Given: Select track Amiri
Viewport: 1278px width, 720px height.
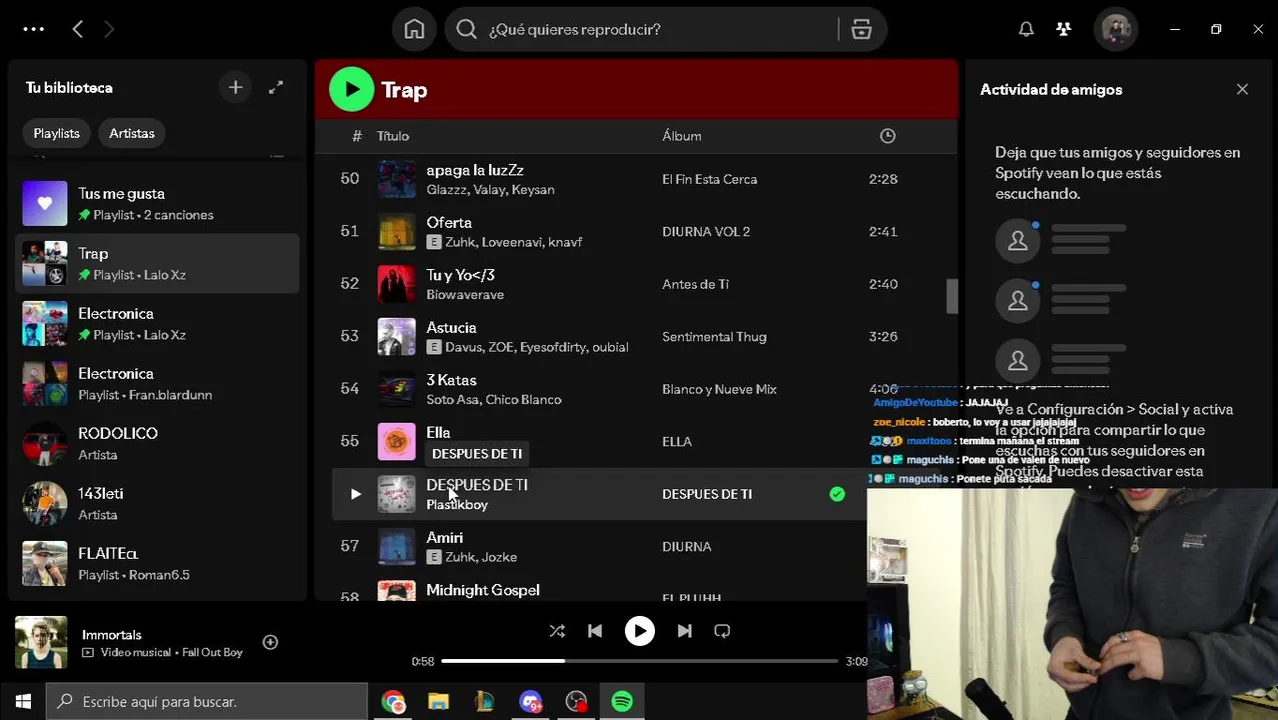Looking at the screenshot, I should pos(444,537).
